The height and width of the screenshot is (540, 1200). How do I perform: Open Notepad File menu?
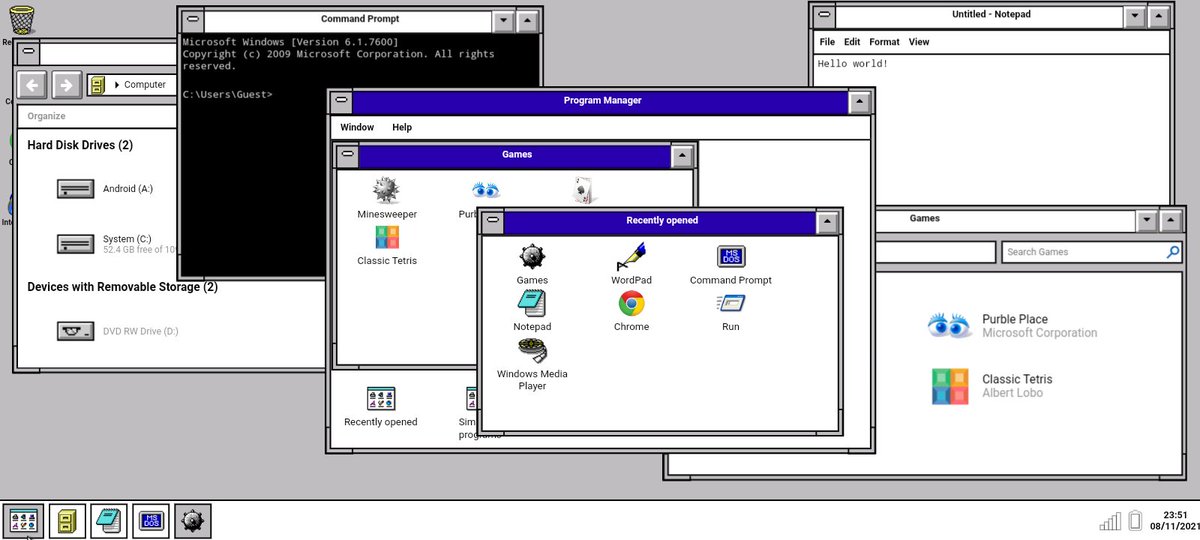click(x=827, y=42)
